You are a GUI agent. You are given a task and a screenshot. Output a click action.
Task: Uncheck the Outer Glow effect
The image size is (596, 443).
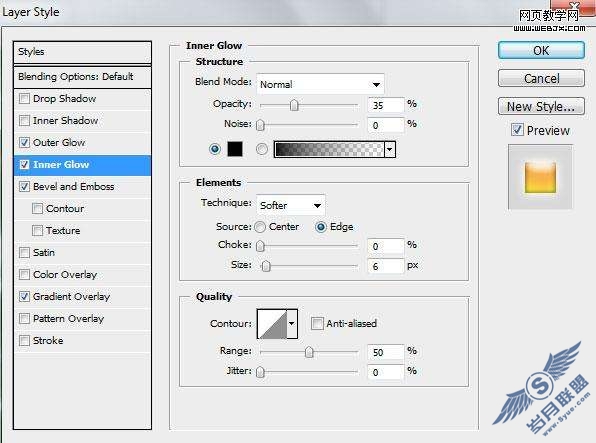coord(24,143)
